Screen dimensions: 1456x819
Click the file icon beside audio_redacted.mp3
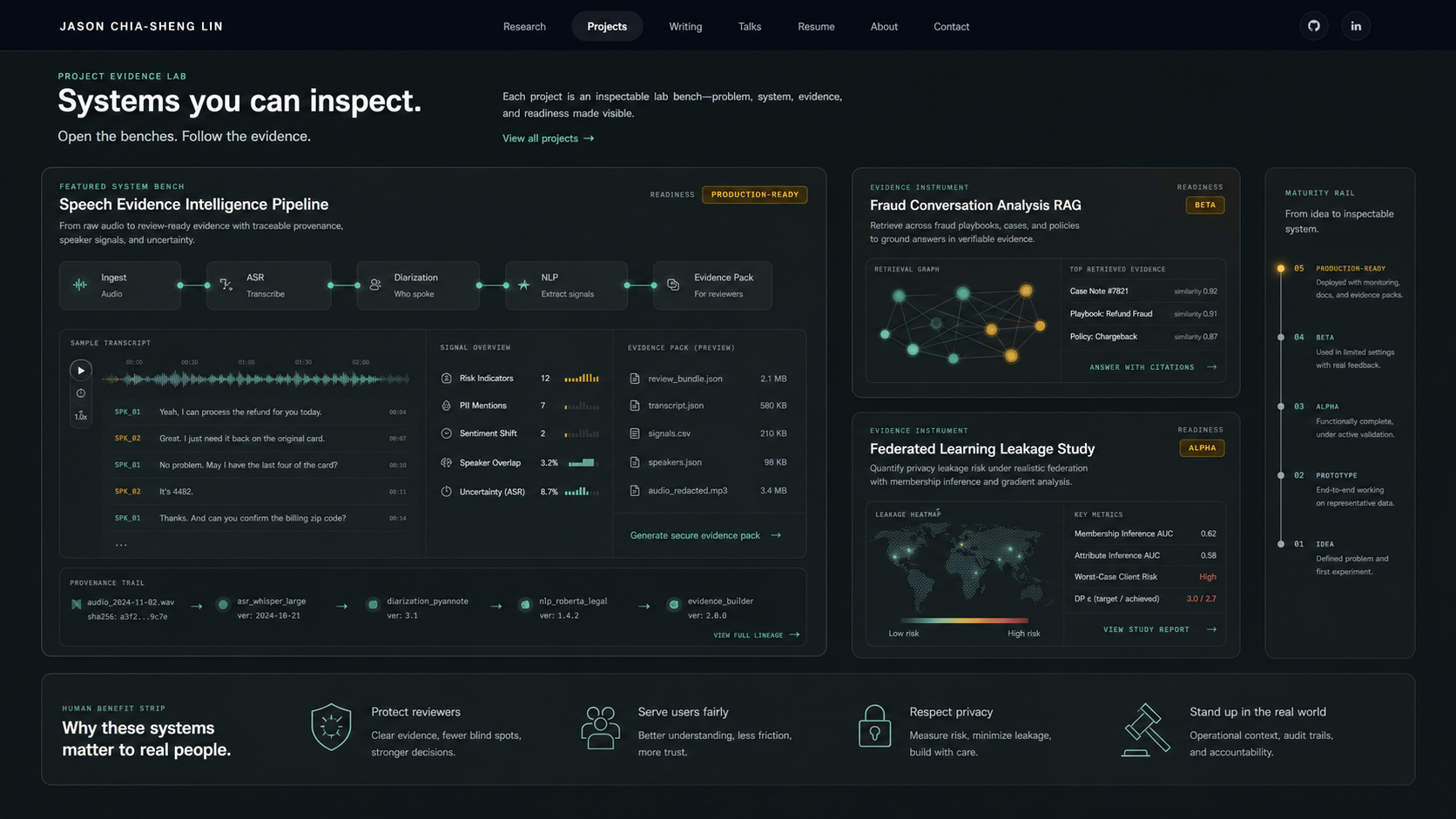point(635,491)
